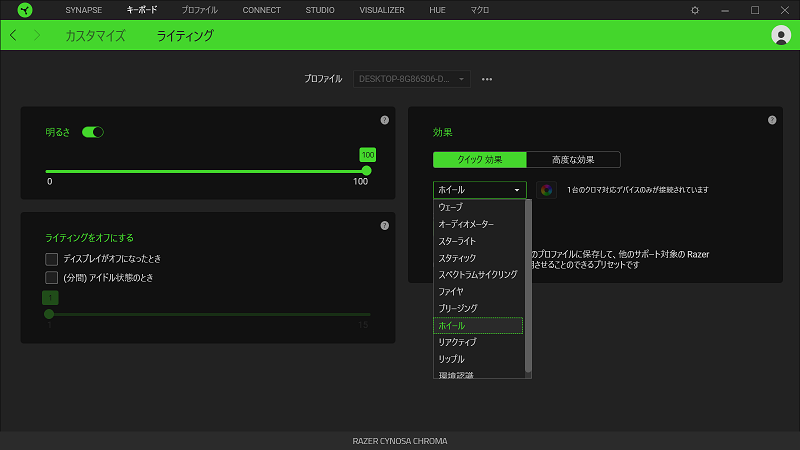Image resolution: width=800 pixels, height=450 pixels.
Task: Toggle the 明るさ brightness switch
Action: (93, 132)
